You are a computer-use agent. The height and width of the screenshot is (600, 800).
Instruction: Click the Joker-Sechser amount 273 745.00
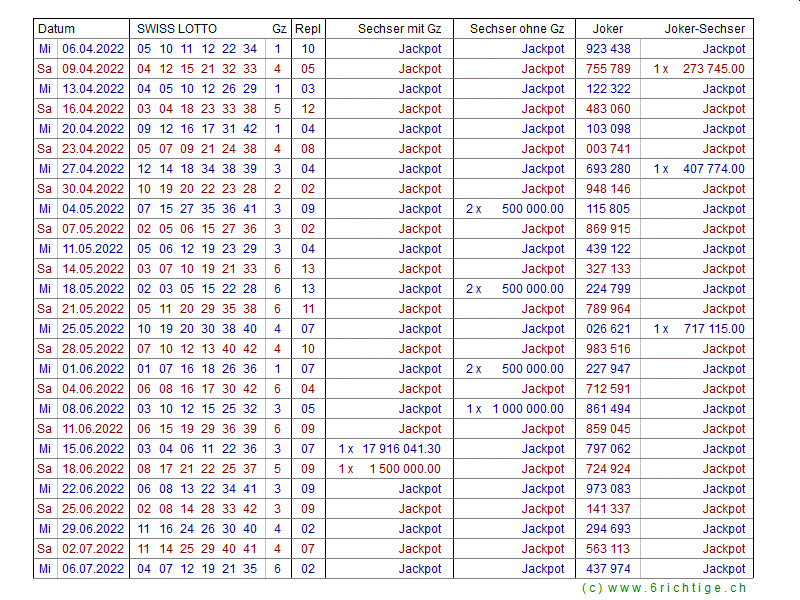(x=713, y=69)
